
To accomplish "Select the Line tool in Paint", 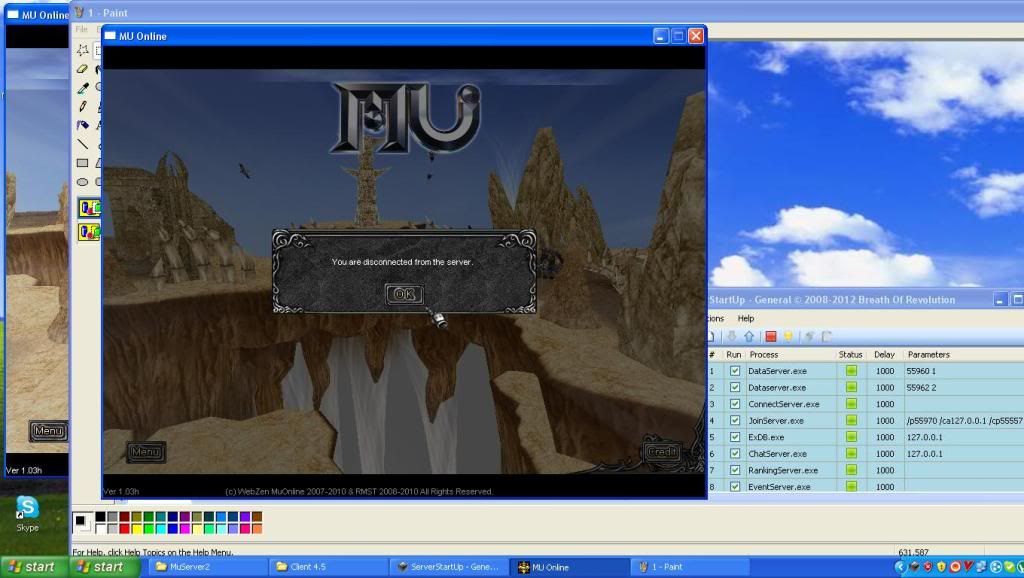I will (x=83, y=144).
